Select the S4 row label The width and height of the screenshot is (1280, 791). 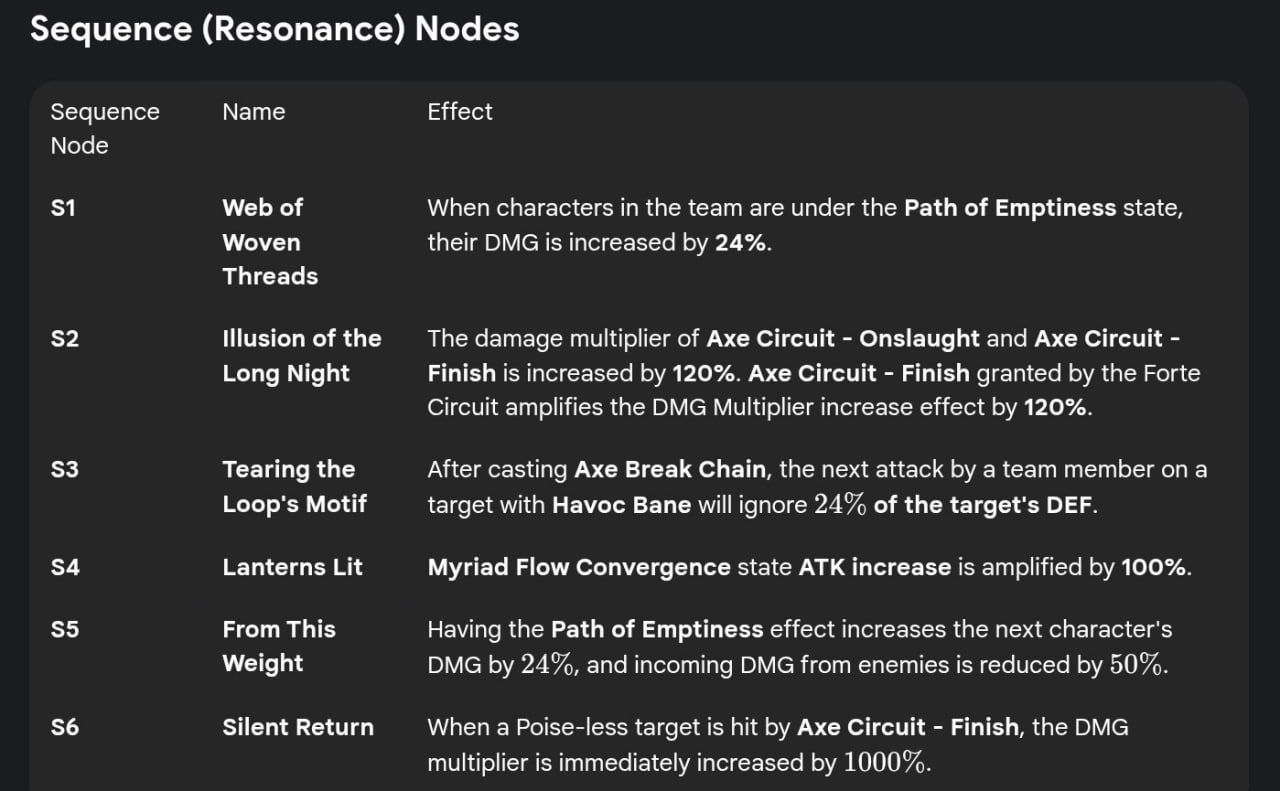(64, 567)
